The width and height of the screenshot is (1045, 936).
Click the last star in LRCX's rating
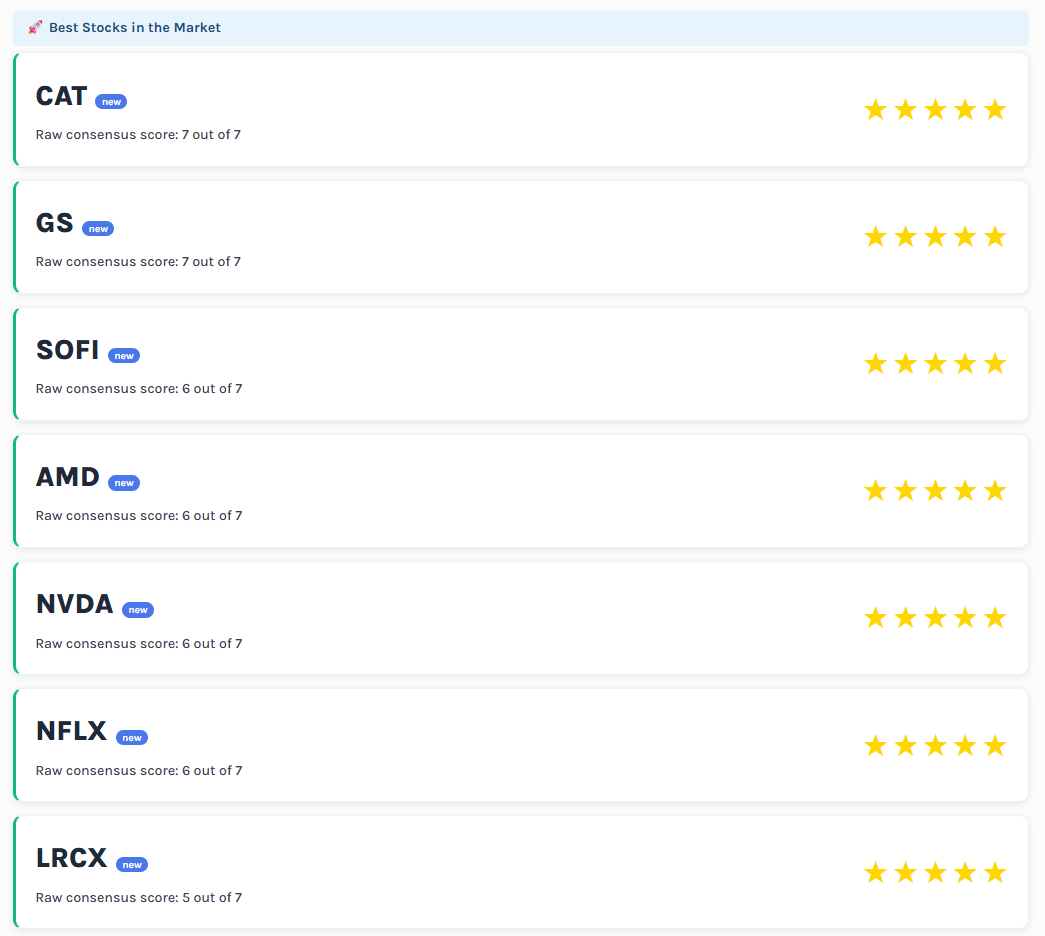pos(995,872)
